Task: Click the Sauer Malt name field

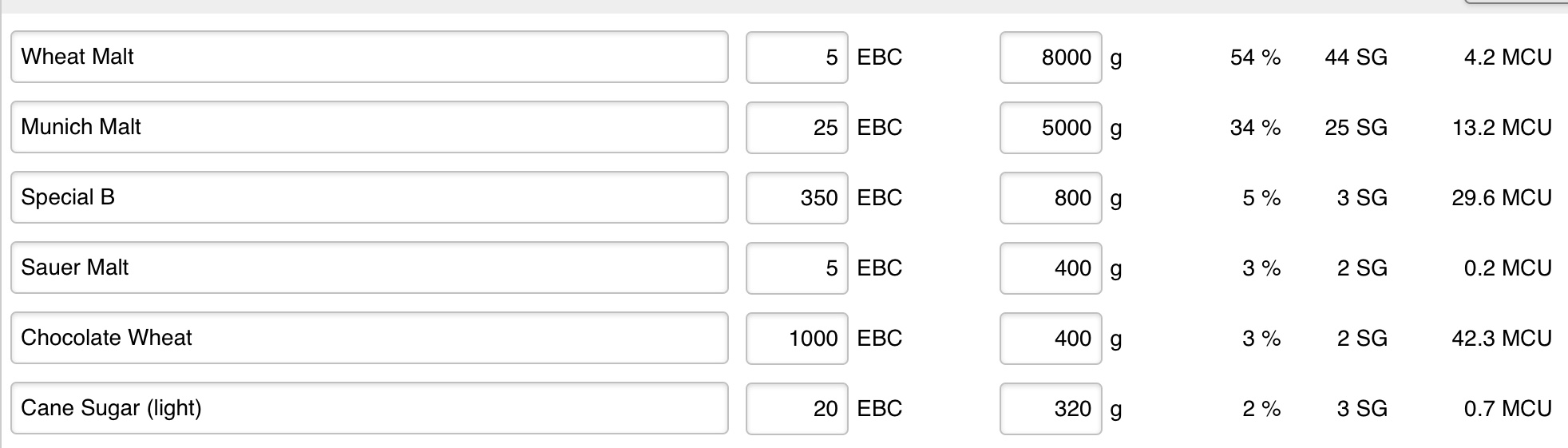Action: click(369, 268)
